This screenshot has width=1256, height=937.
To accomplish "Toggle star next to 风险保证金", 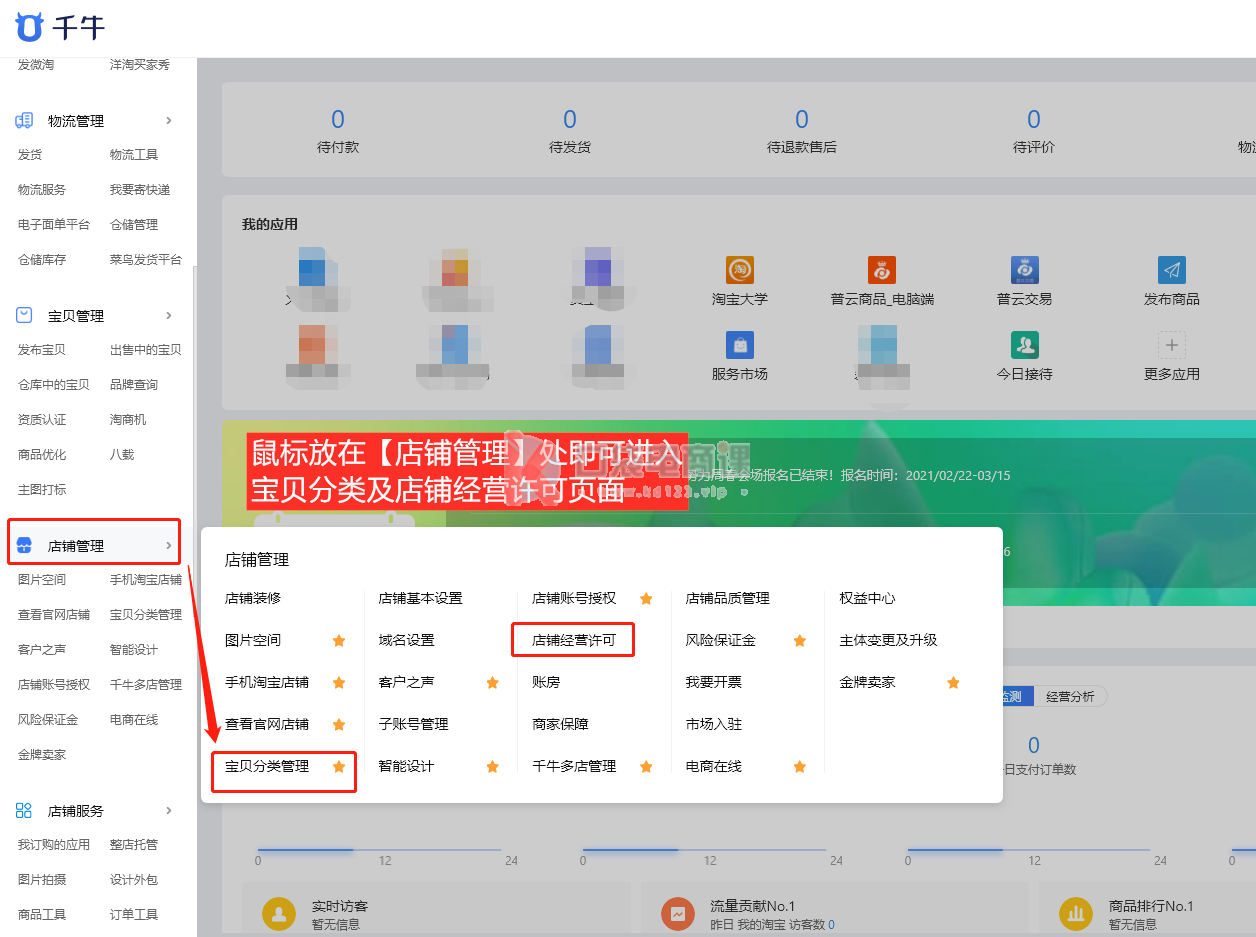I will click(x=800, y=640).
